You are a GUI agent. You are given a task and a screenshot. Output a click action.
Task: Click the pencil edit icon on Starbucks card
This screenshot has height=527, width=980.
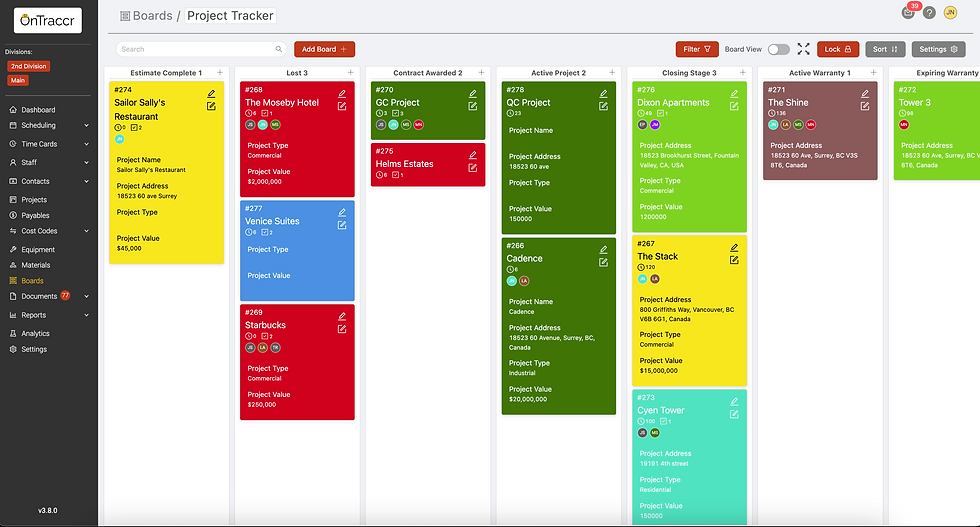(342, 316)
